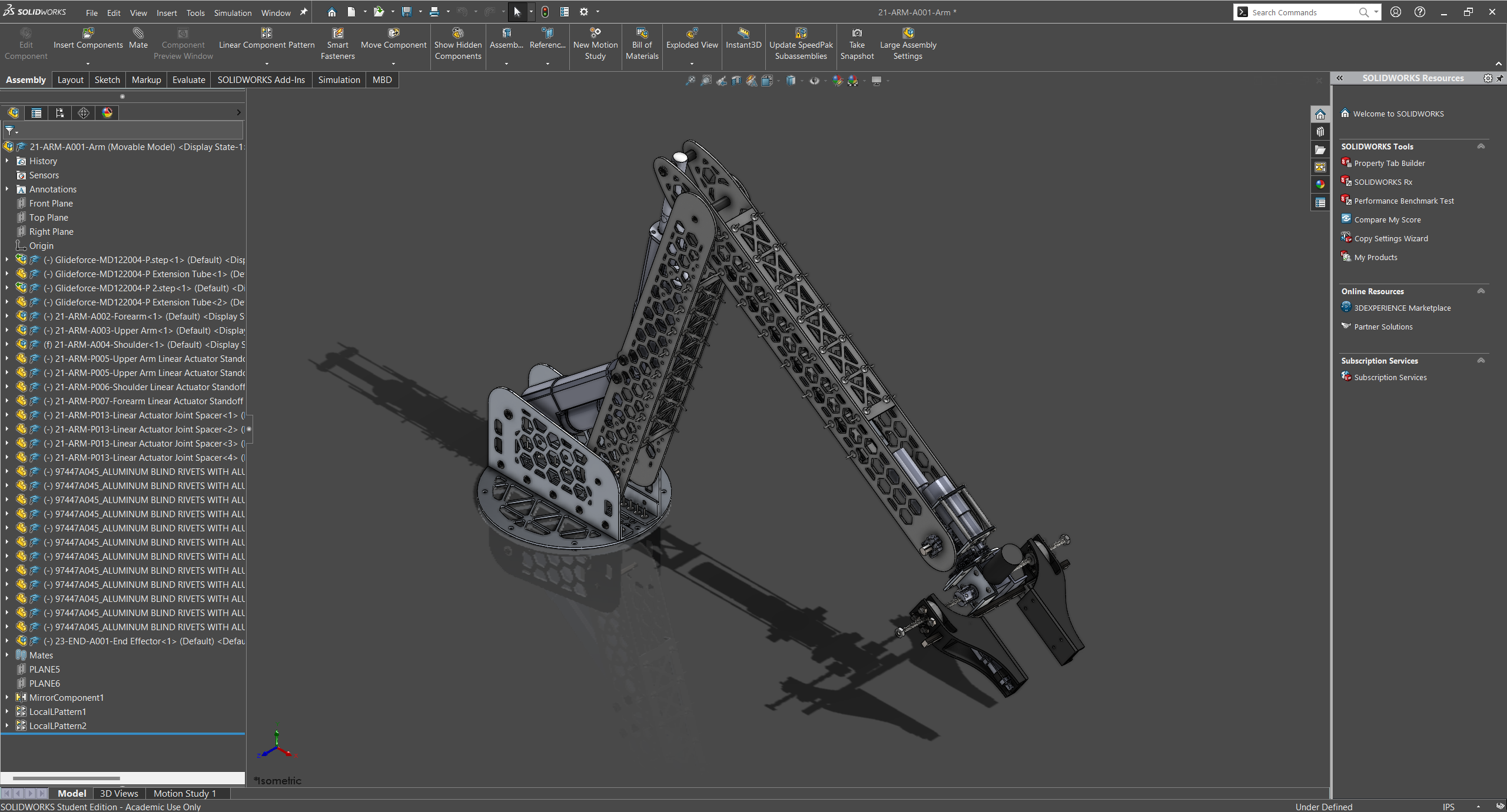Viewport: 1507px width, 812px height.
Task: Open the Tools menu
Action: [195, 12]
